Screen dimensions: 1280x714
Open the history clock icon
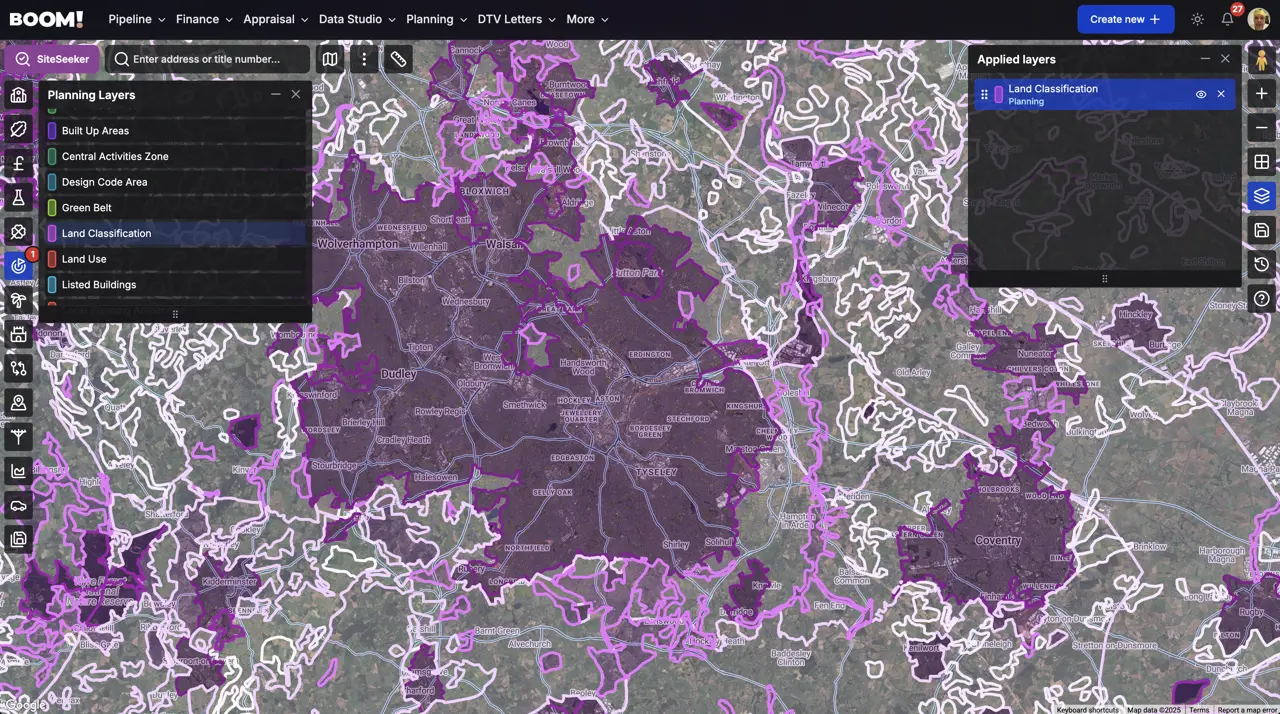tap(1261, 264)
